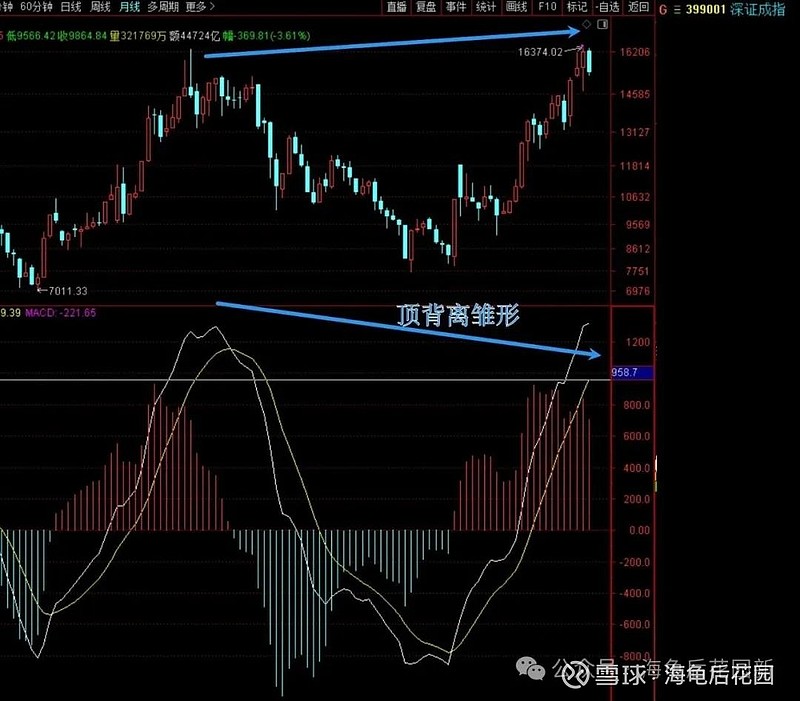Click the 标记 mark button
This screenshot has width=800, height=701.
[x=577, y=7]
